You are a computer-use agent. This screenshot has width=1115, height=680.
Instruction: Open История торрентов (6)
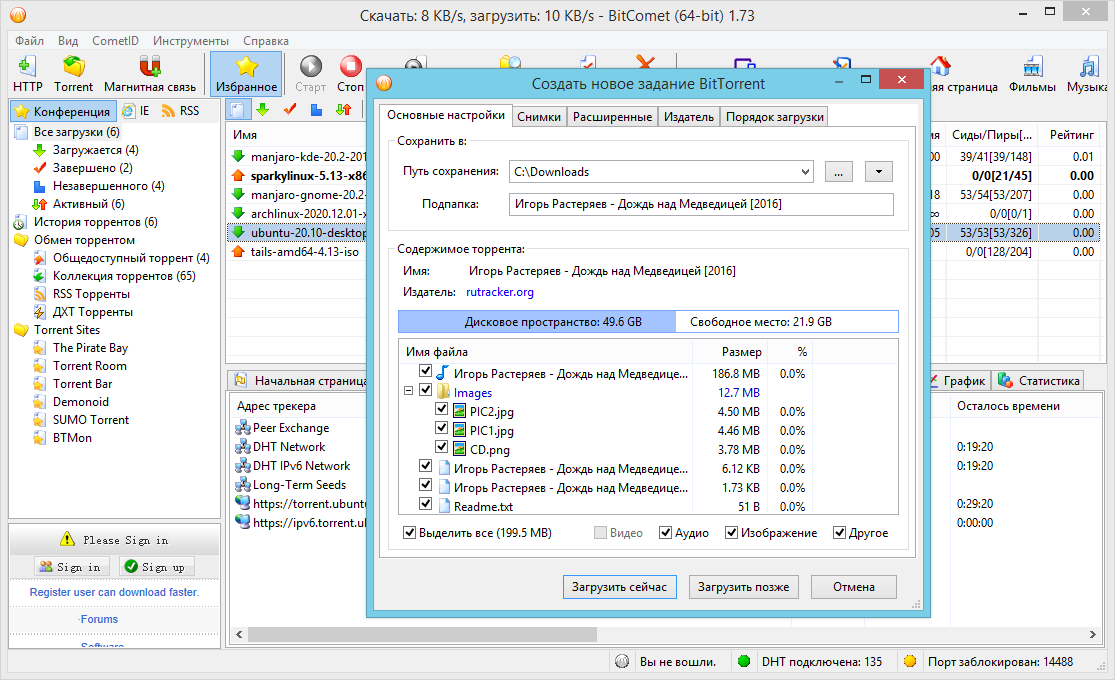95,222
